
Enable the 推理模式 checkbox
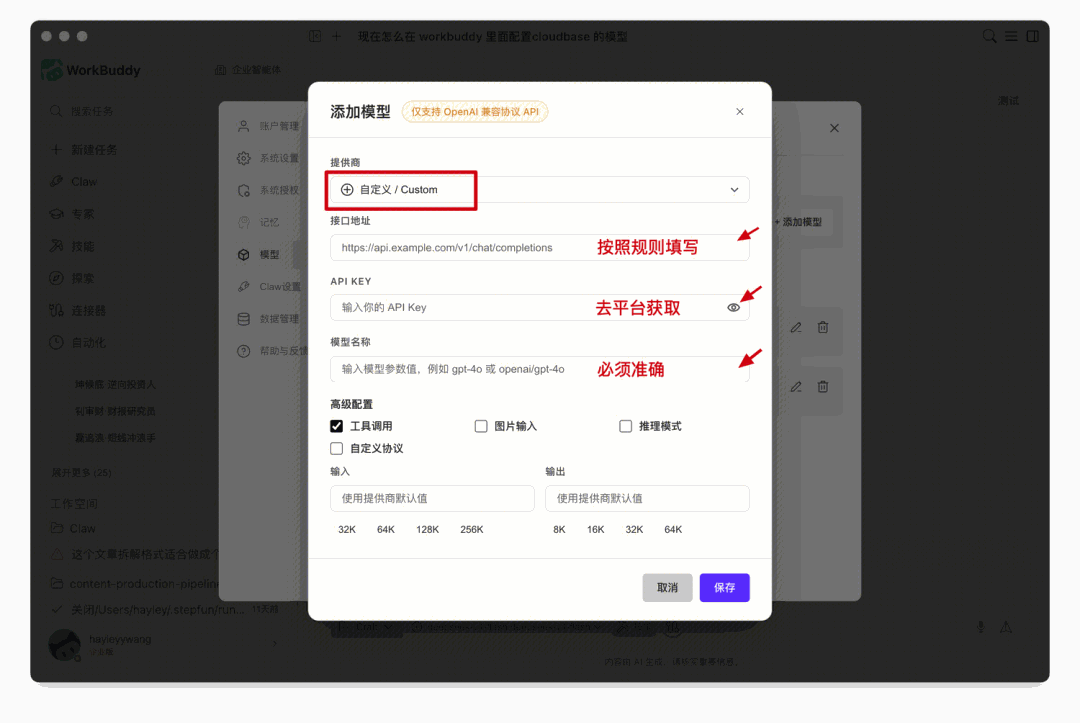tap(625, 426)
